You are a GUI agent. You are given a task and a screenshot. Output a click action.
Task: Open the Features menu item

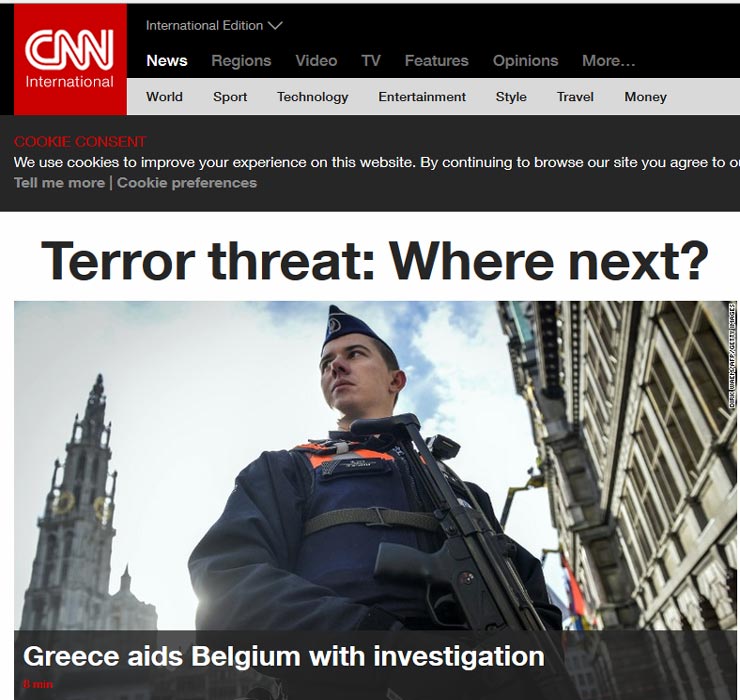point(437,60)
